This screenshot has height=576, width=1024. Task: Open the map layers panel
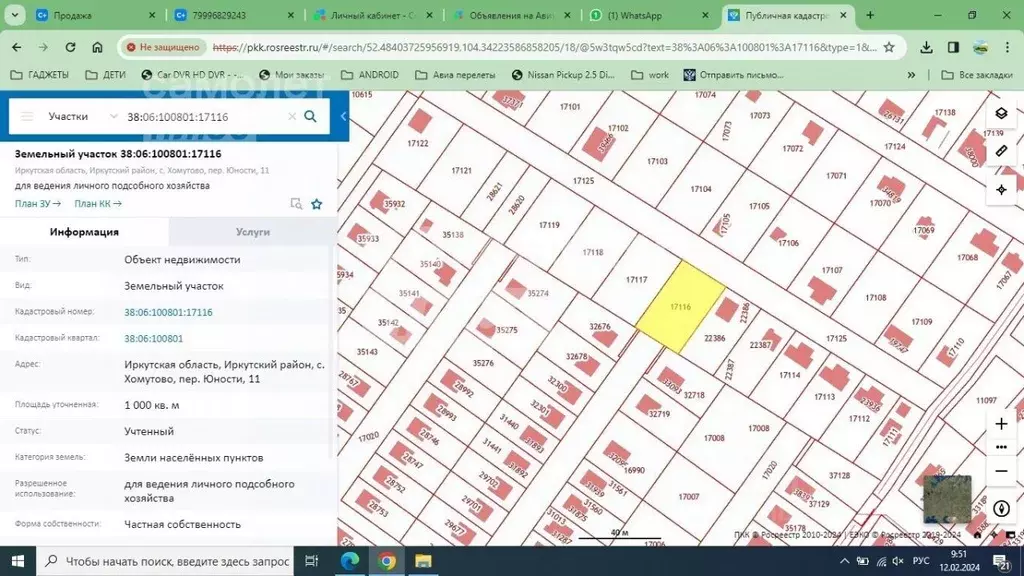[1001, 114]
